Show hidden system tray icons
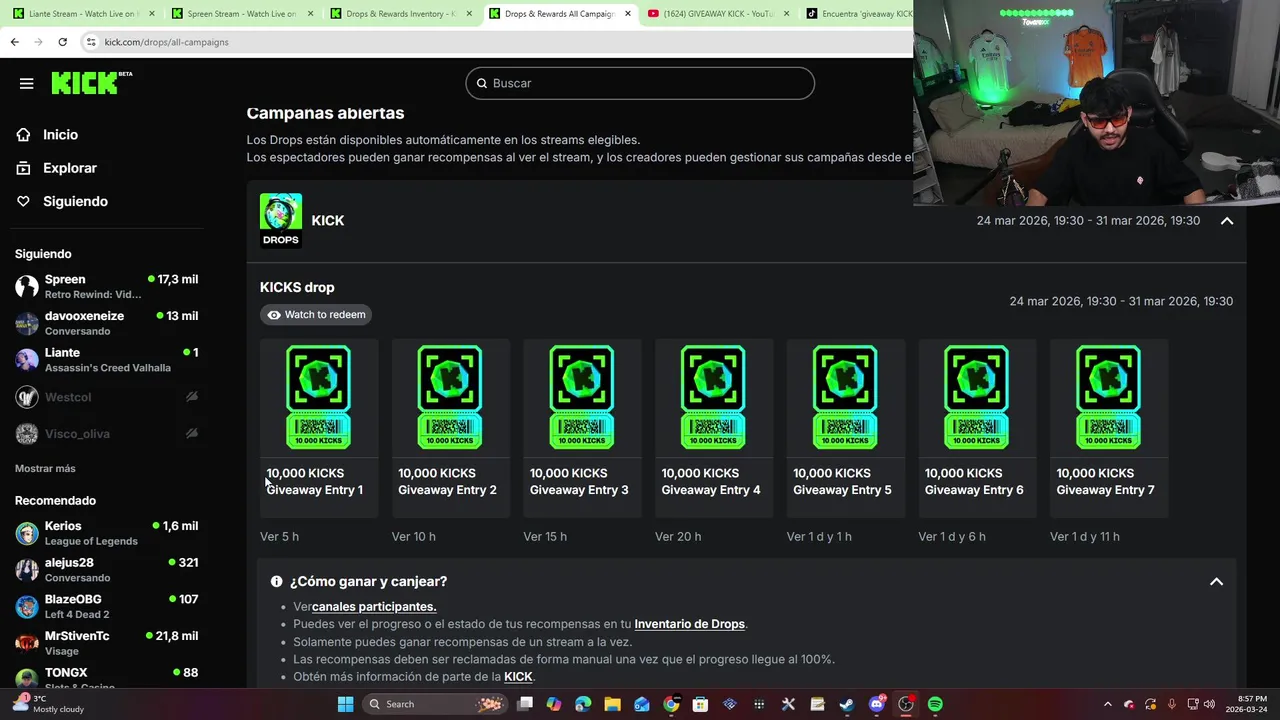Viewport: 1280px width, 720px height. (x=1107, y=704)
